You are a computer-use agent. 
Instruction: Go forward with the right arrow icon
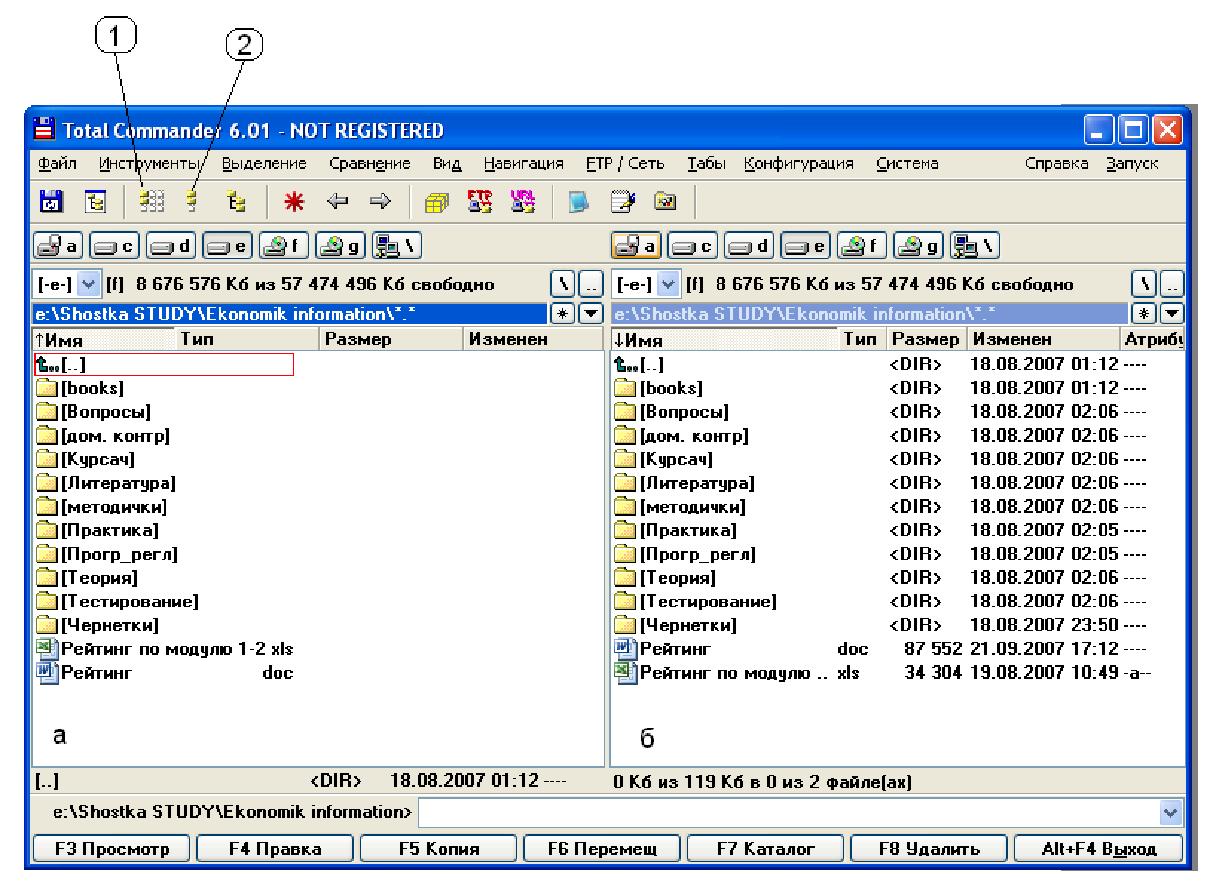pos(379,199)
